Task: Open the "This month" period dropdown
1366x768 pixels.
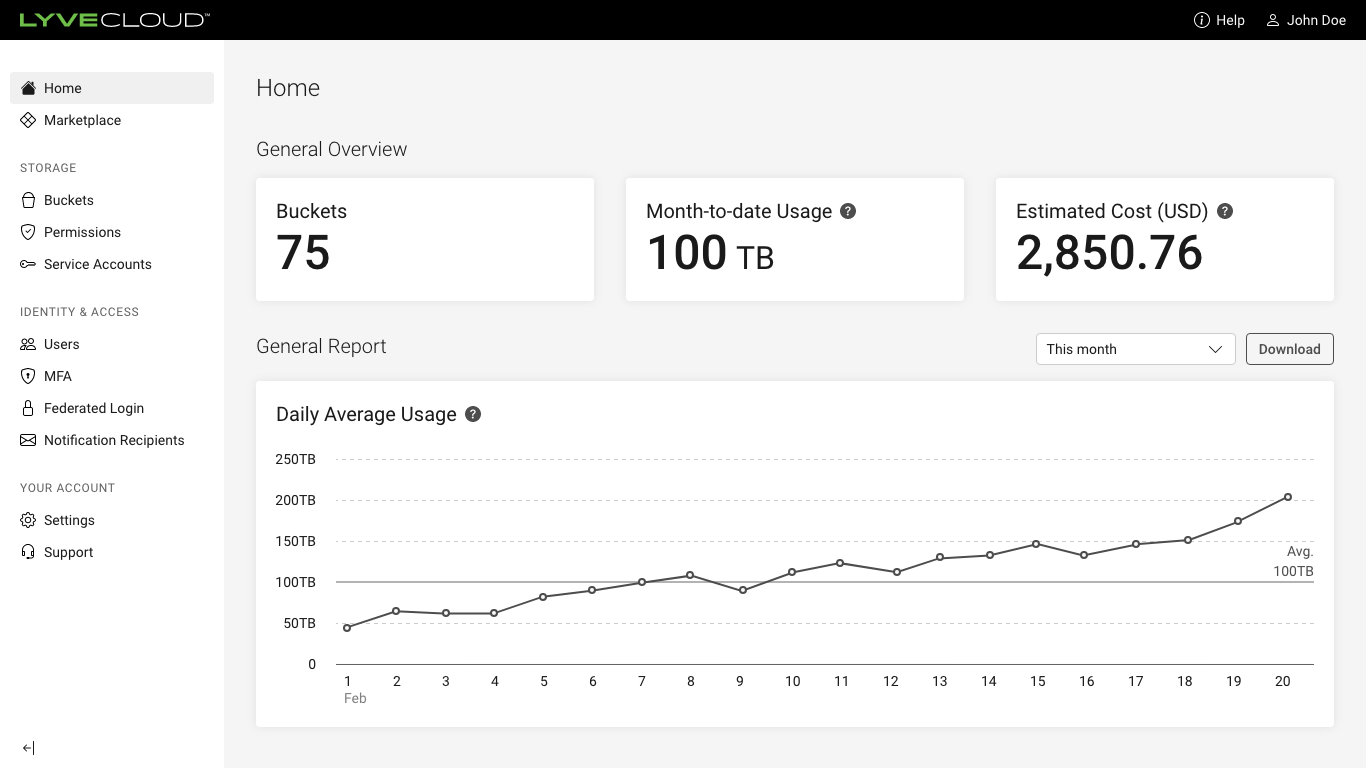Action: pyautogui.click(x=1135, y=349)
